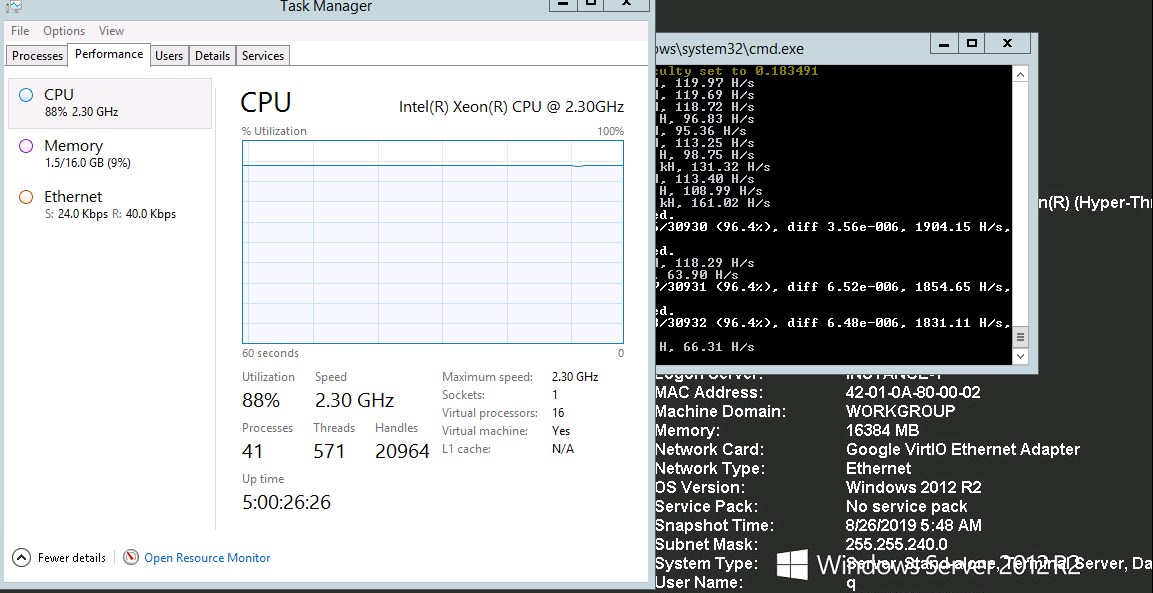Select the Performance tab
The height and width of the screenshot is (593, 1153).
(x=109, y=54)
